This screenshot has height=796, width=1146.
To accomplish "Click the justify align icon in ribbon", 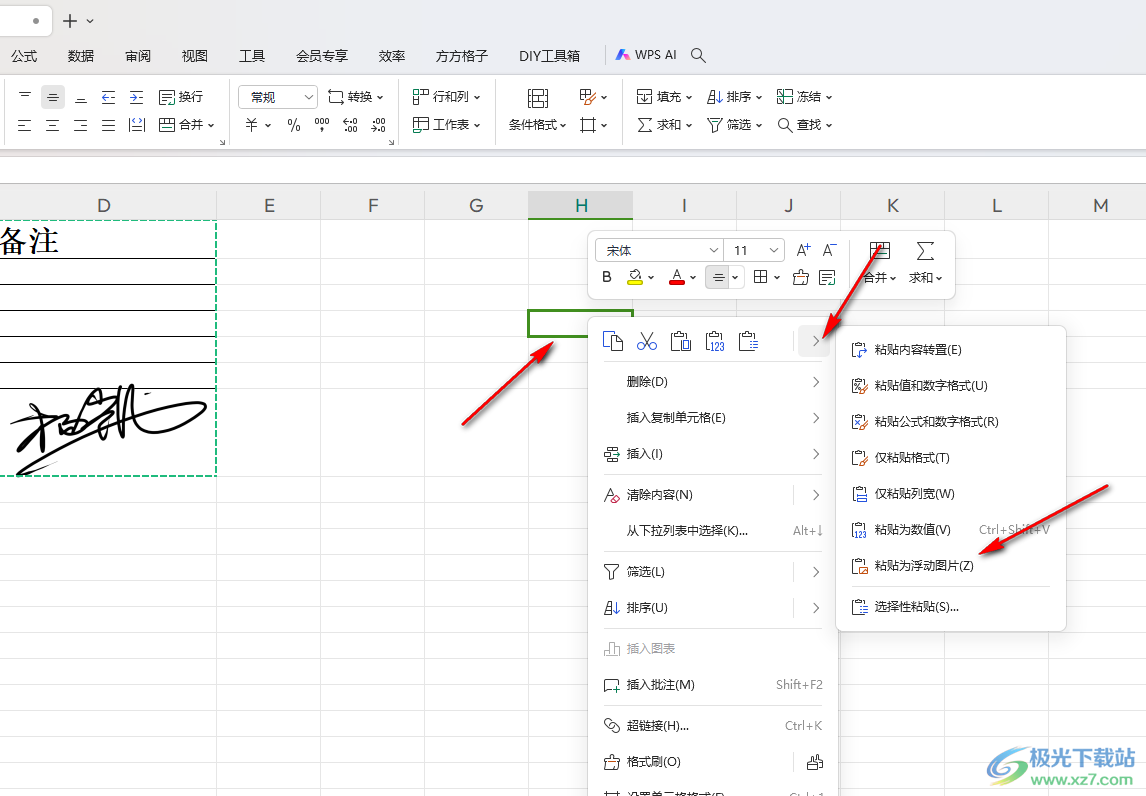I will pyautogui.click(x=108, y=125).
